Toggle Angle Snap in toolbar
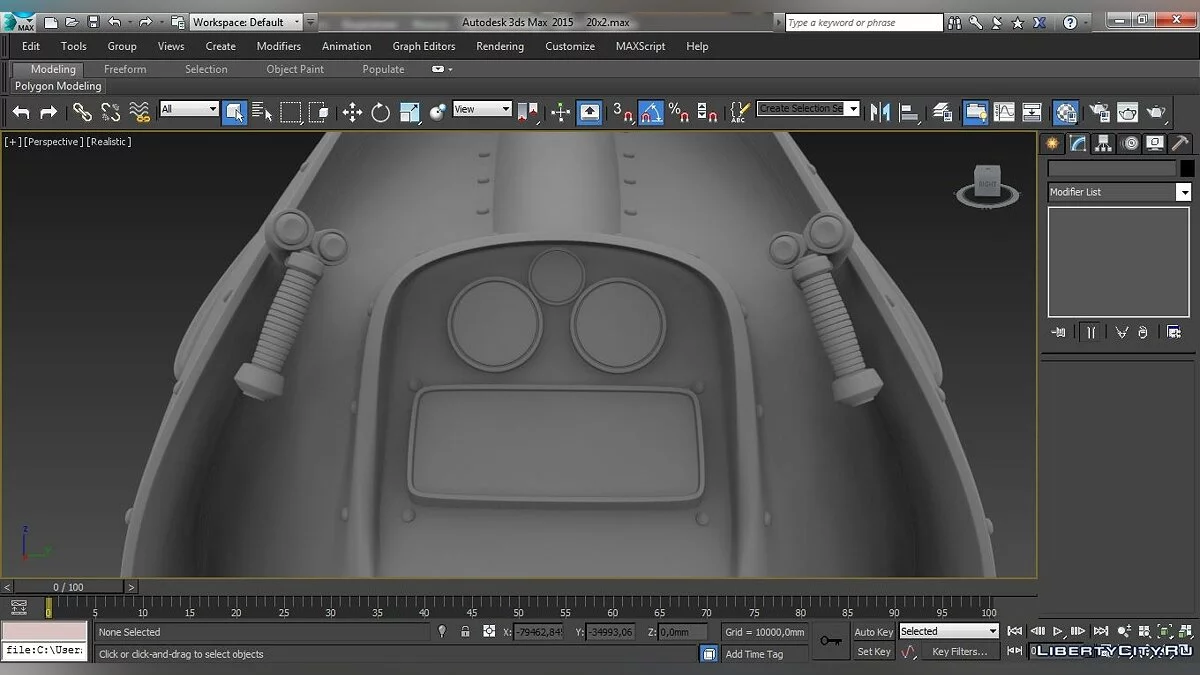 651,112
